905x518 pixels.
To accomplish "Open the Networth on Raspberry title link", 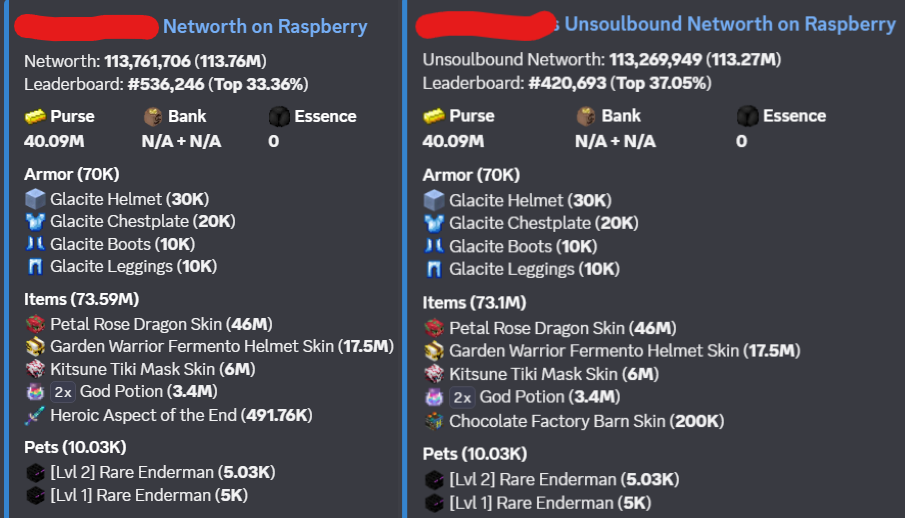I will (265, 27).
